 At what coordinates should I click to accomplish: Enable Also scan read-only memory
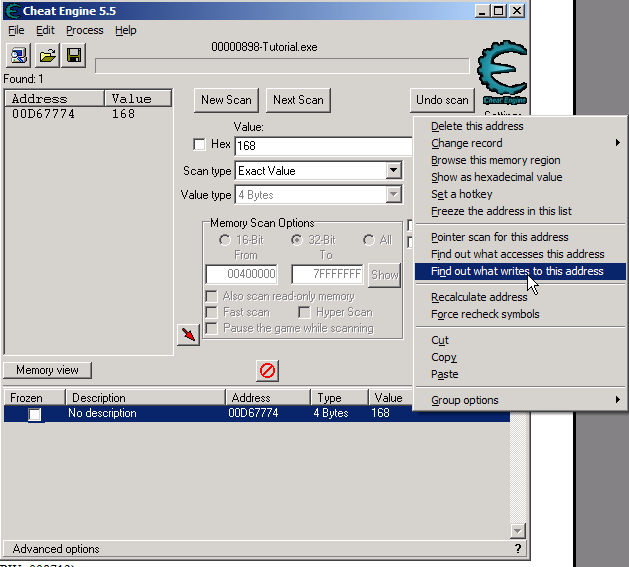point(211,296)
